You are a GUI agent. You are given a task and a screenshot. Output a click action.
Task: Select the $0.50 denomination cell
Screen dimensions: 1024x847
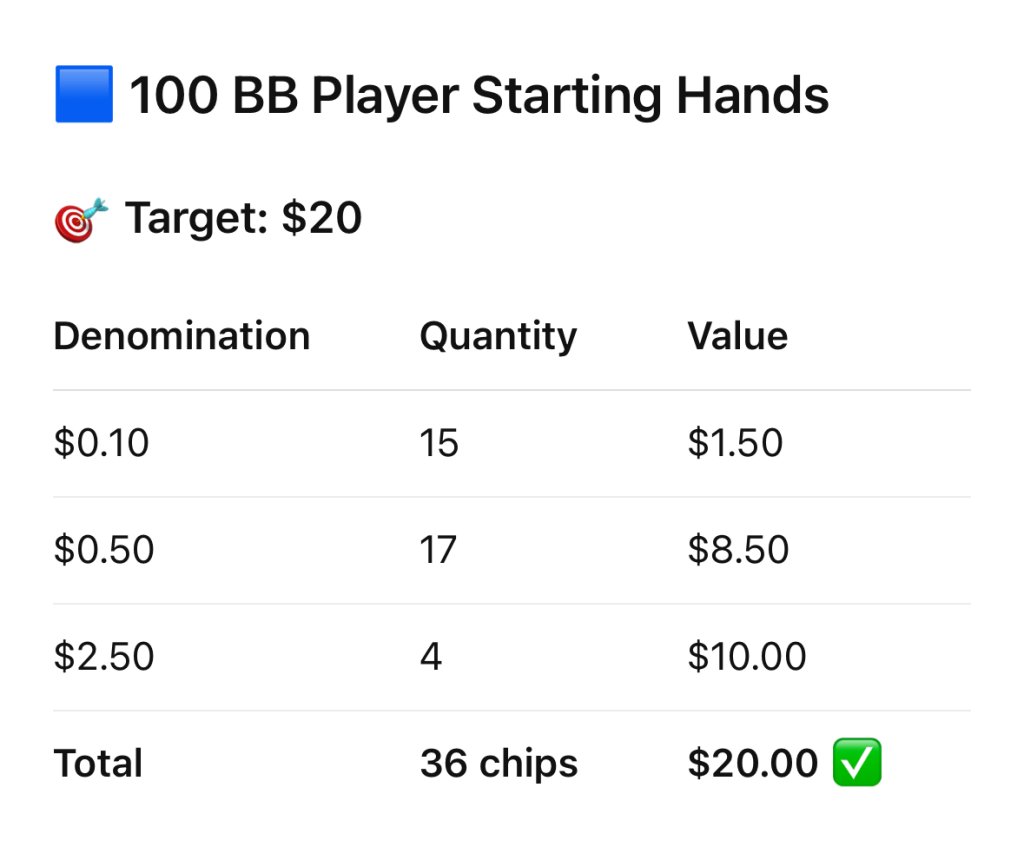[104, 550]
